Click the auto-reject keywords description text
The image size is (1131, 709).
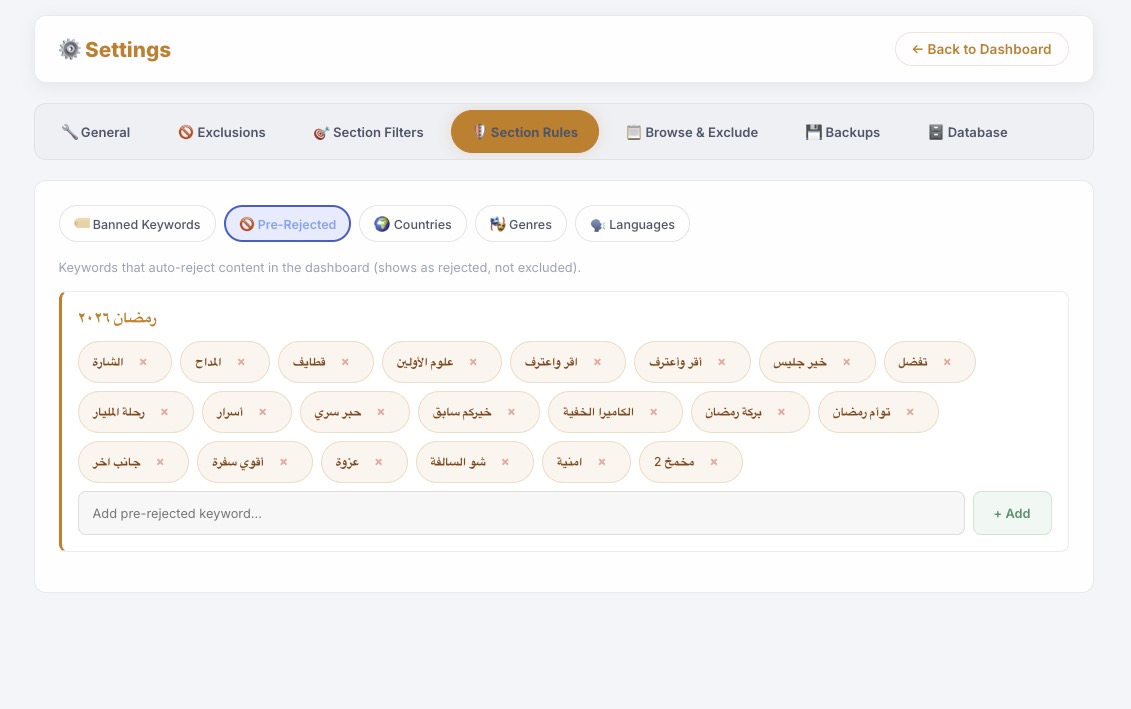click(320, 268)
